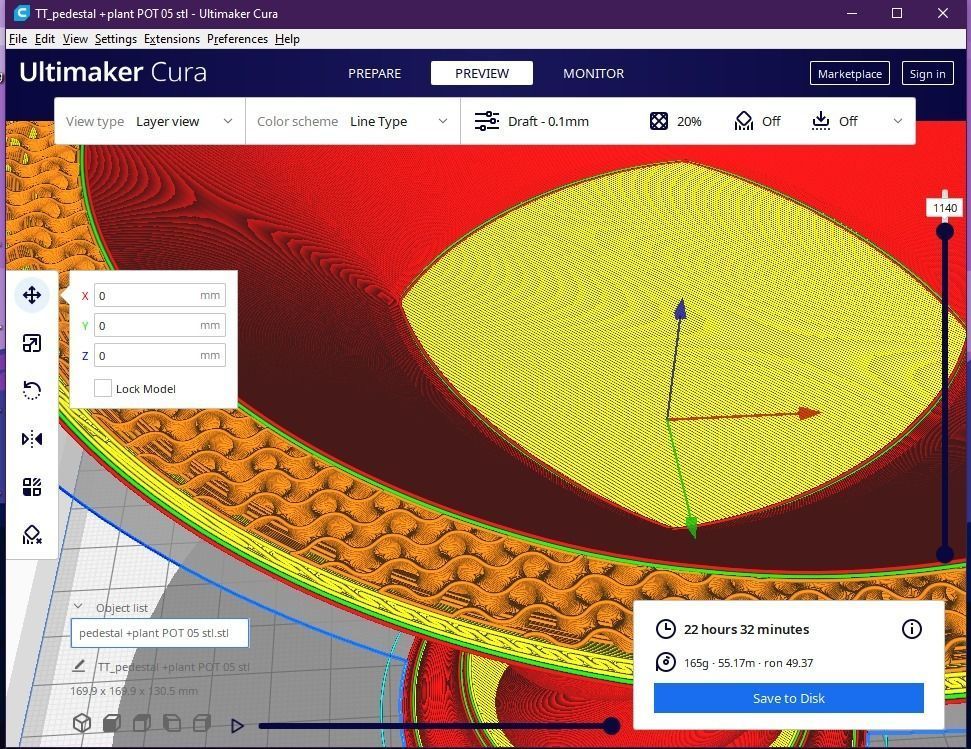
Task: Click the layer slider top handle
Action: (945, 231)
